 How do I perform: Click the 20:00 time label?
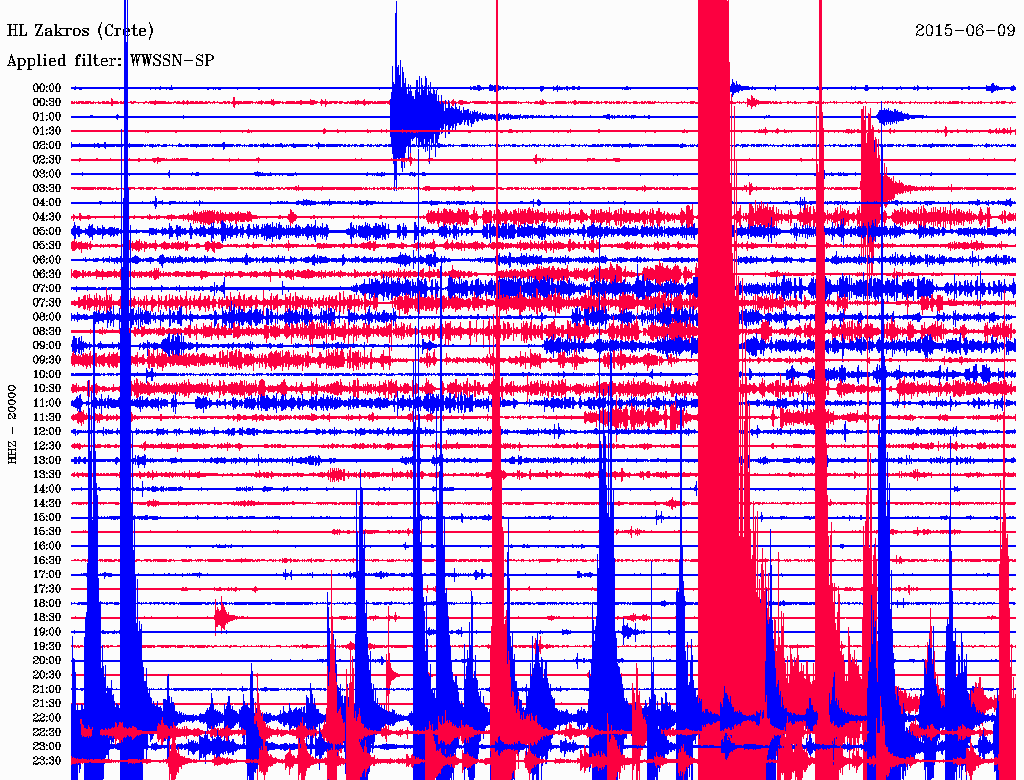click(x=47, y=660)
